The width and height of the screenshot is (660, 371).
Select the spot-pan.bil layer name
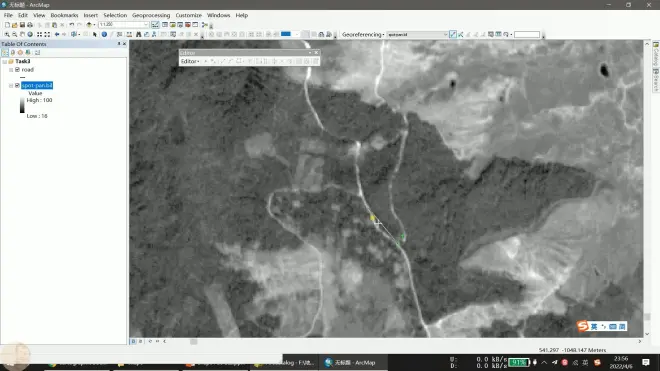[37, 85]
